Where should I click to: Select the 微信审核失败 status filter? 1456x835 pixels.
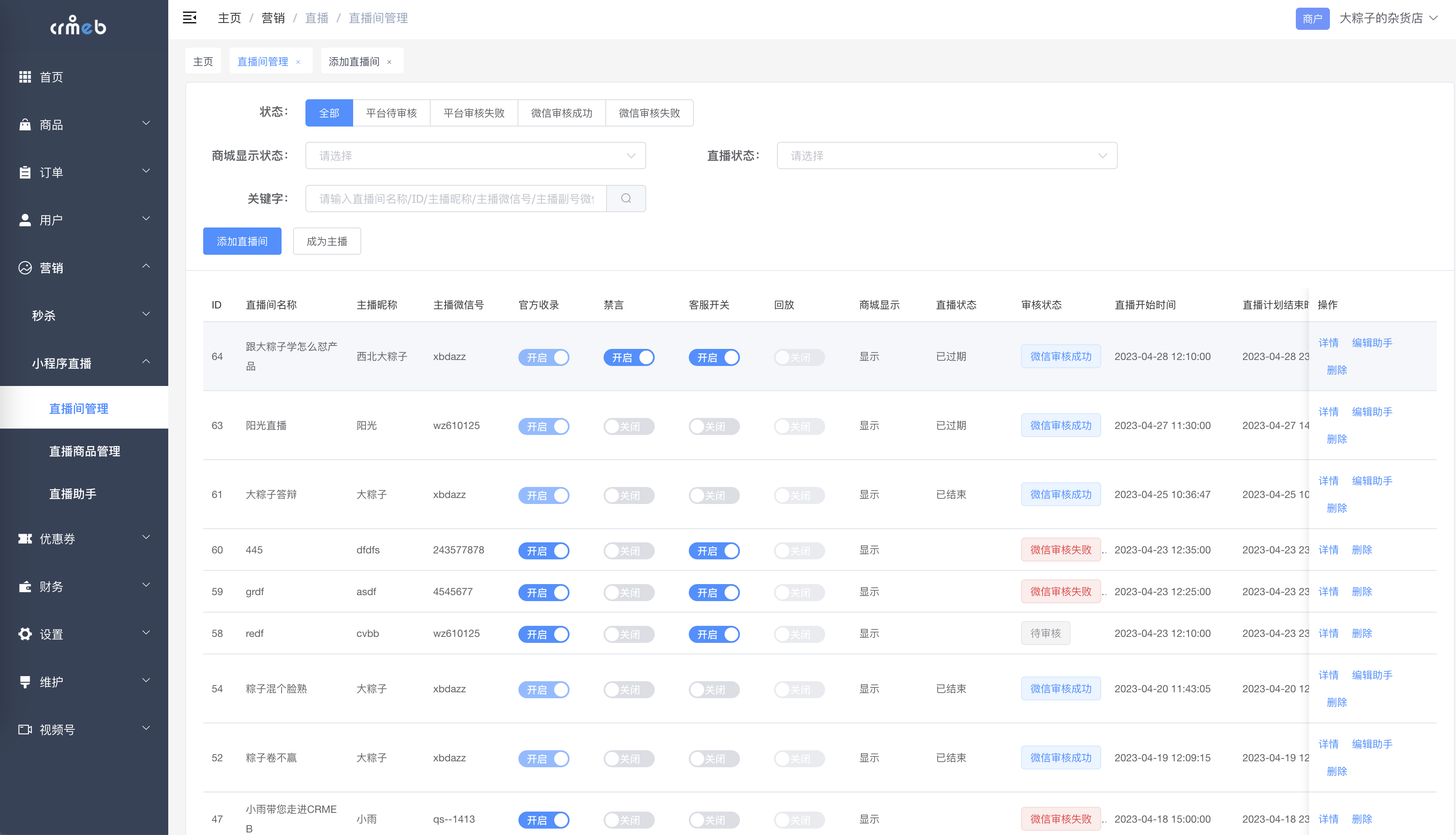650,113
